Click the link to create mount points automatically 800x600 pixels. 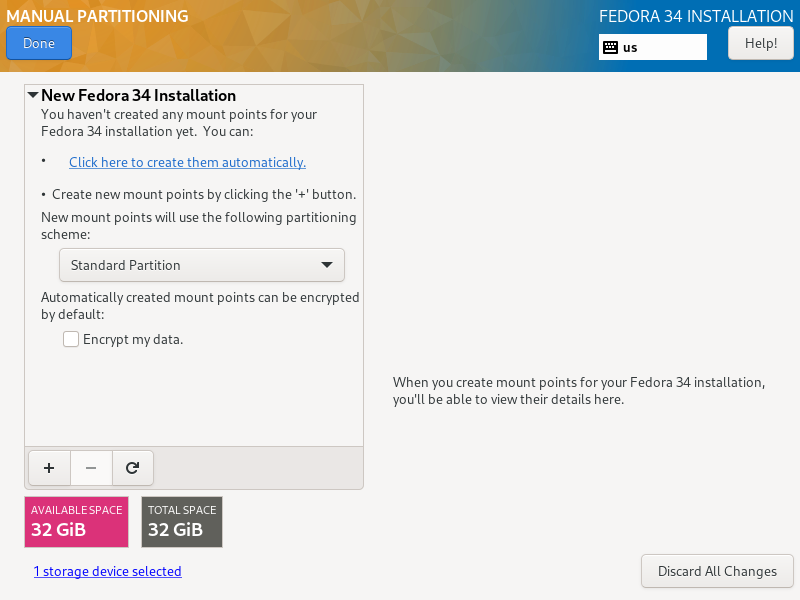(187, 162)
